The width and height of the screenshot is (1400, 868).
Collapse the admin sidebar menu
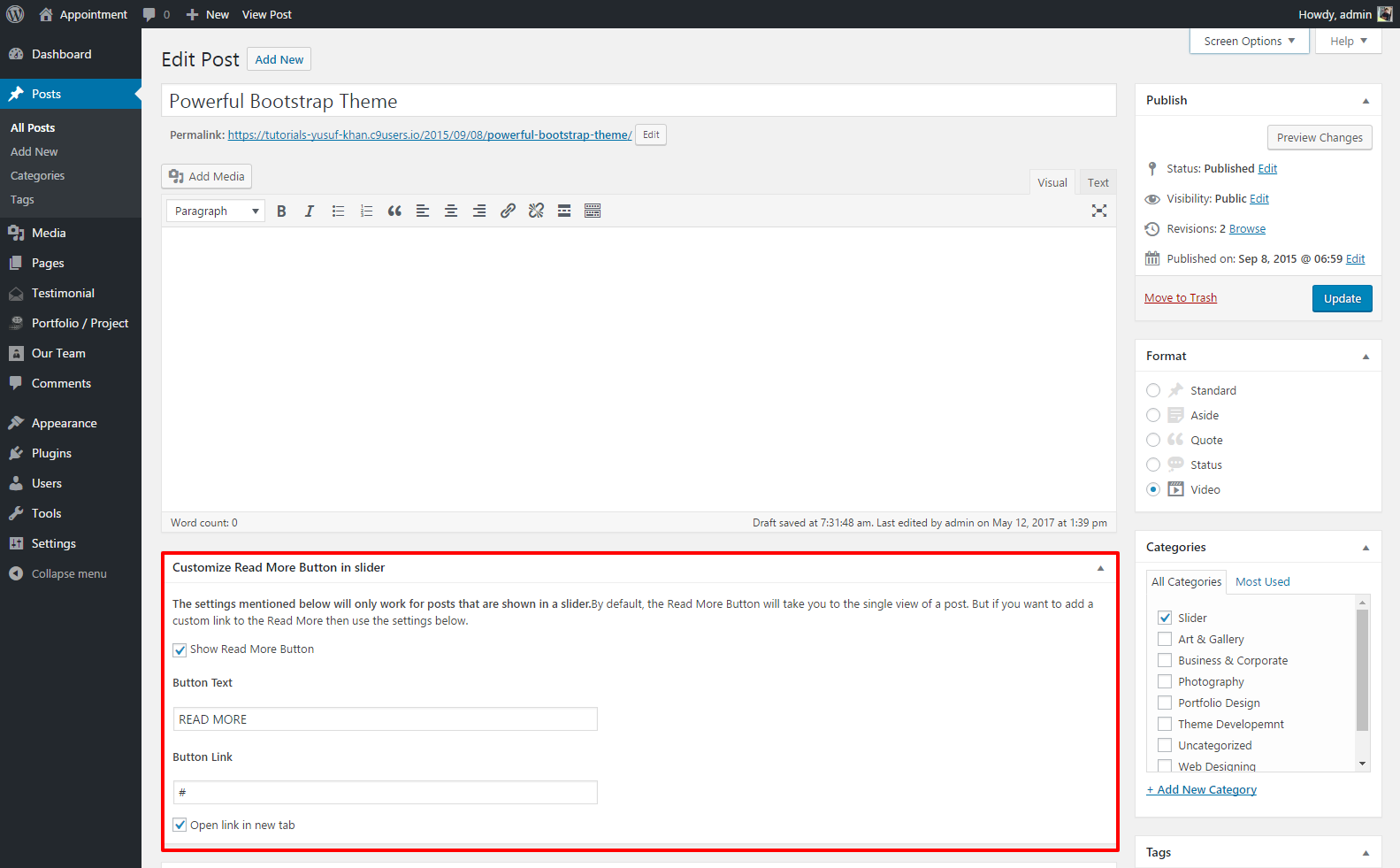coord(71,573)
